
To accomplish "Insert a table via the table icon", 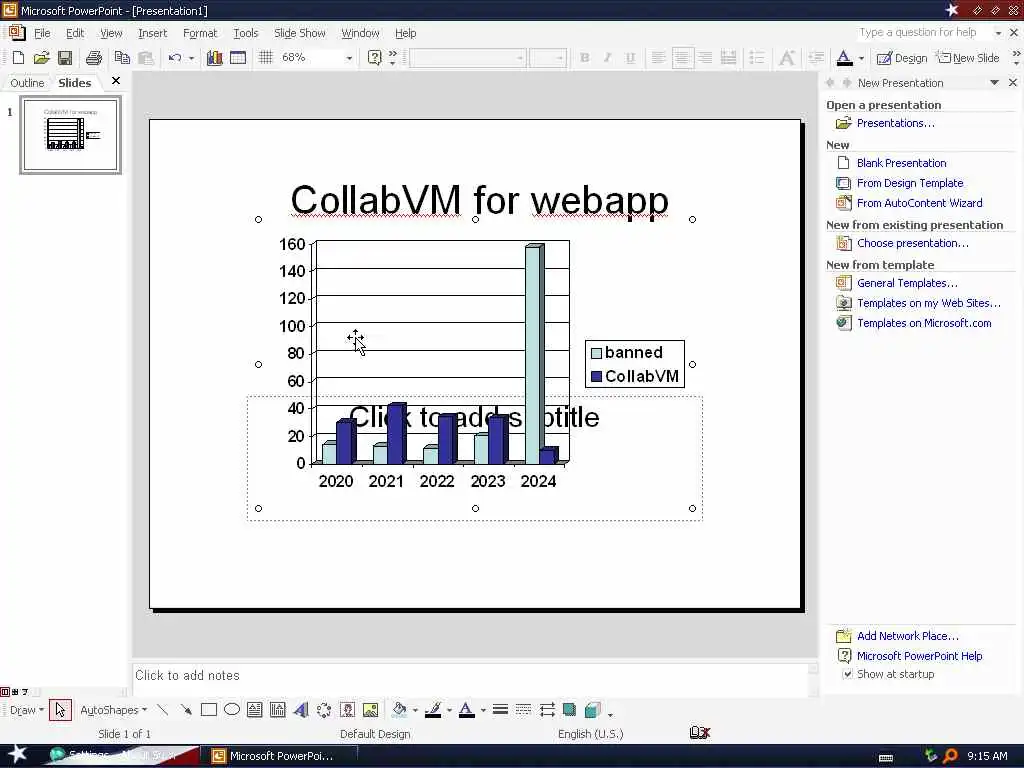I will (x=238, y=58).
